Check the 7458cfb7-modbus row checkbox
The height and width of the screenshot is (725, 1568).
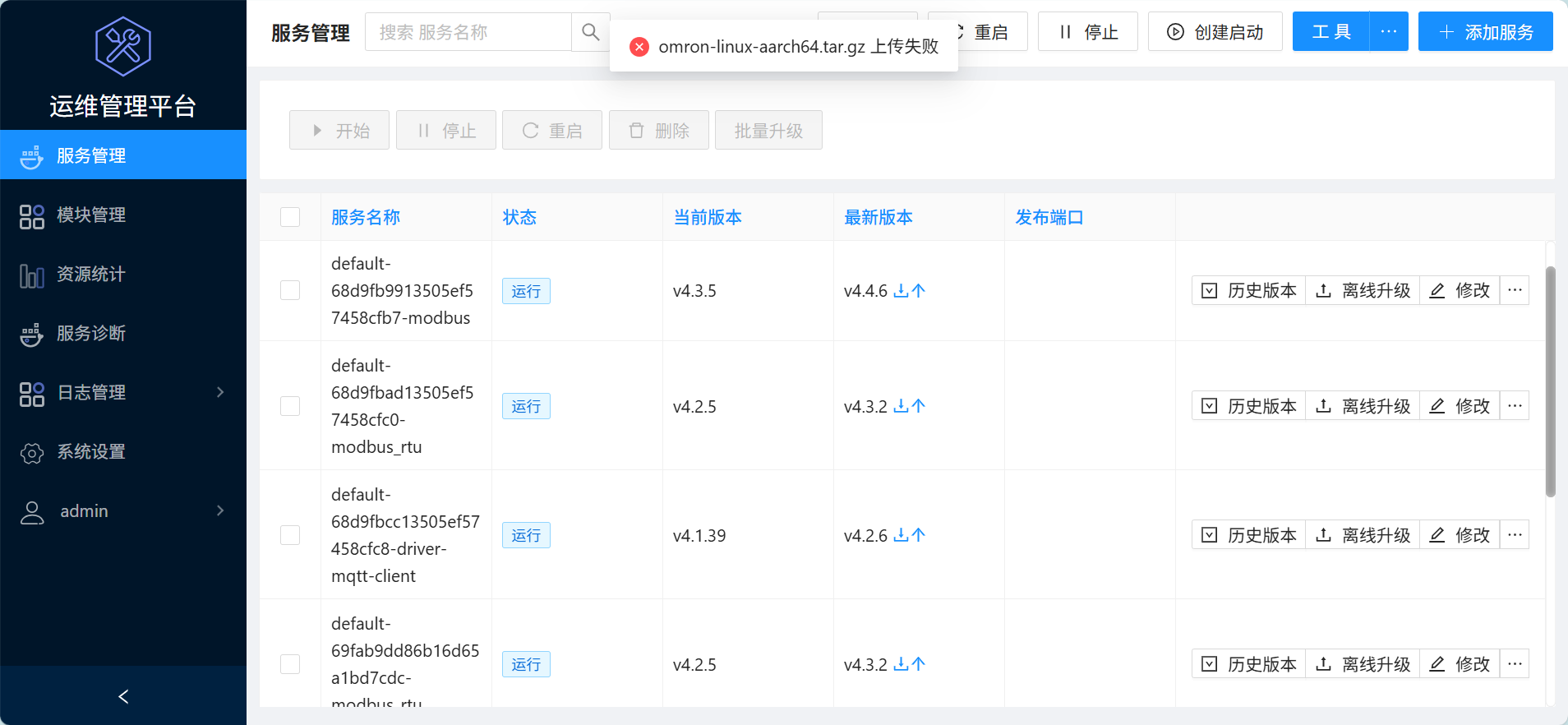point(290,291)
